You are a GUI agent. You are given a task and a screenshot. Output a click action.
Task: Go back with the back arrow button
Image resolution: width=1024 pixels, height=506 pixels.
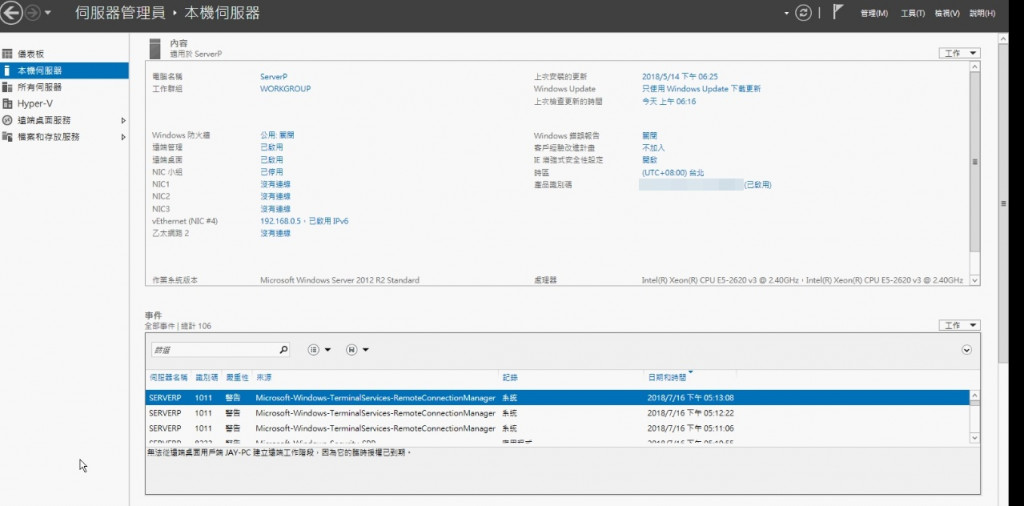point(12,12)
